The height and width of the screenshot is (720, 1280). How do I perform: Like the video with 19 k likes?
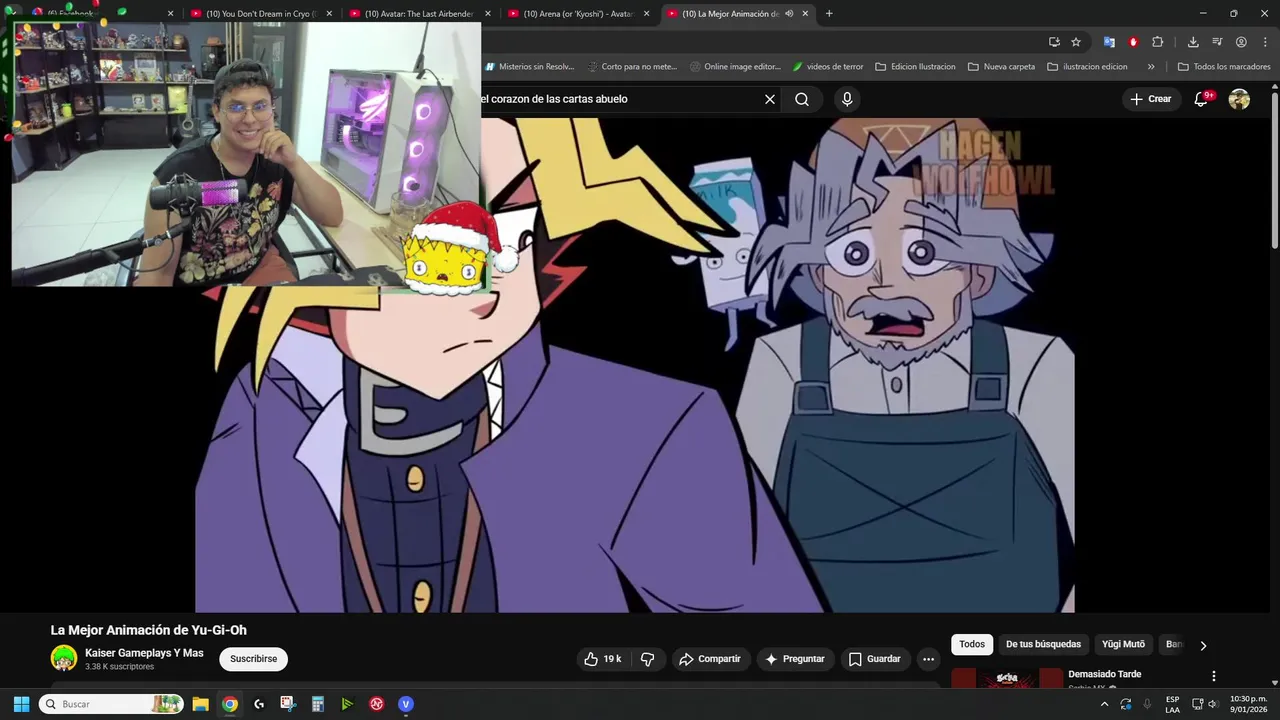(603, 659)
